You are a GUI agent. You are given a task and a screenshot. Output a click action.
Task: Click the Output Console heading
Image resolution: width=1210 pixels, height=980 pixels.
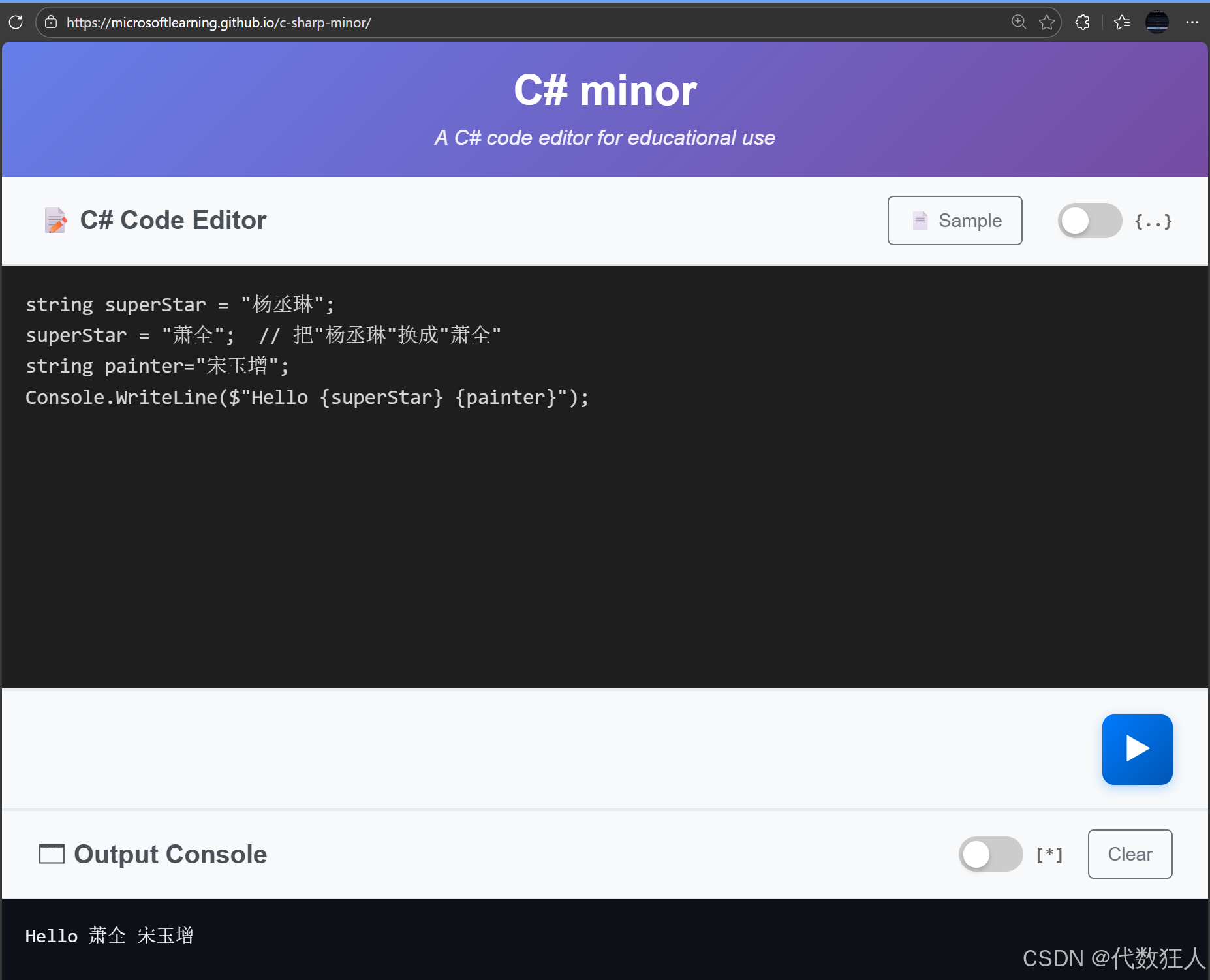170,854
